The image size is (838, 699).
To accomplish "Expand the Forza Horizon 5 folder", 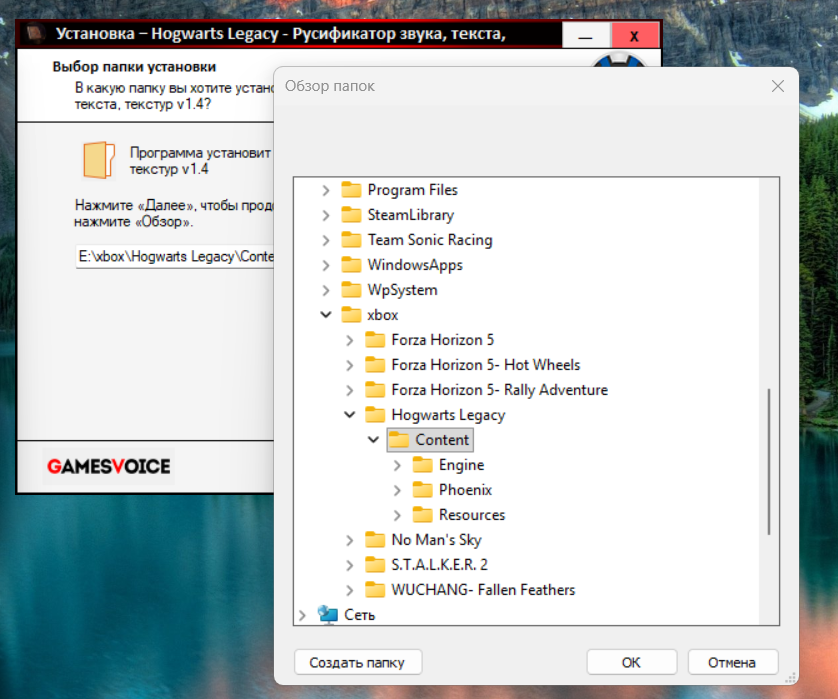I will coord(349,340).
